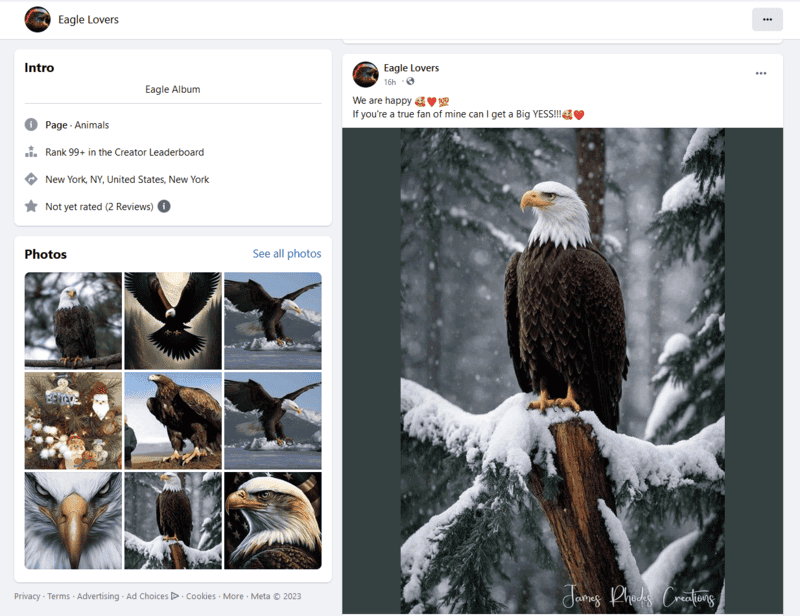Open the large eagle post image

pos(562,371)
